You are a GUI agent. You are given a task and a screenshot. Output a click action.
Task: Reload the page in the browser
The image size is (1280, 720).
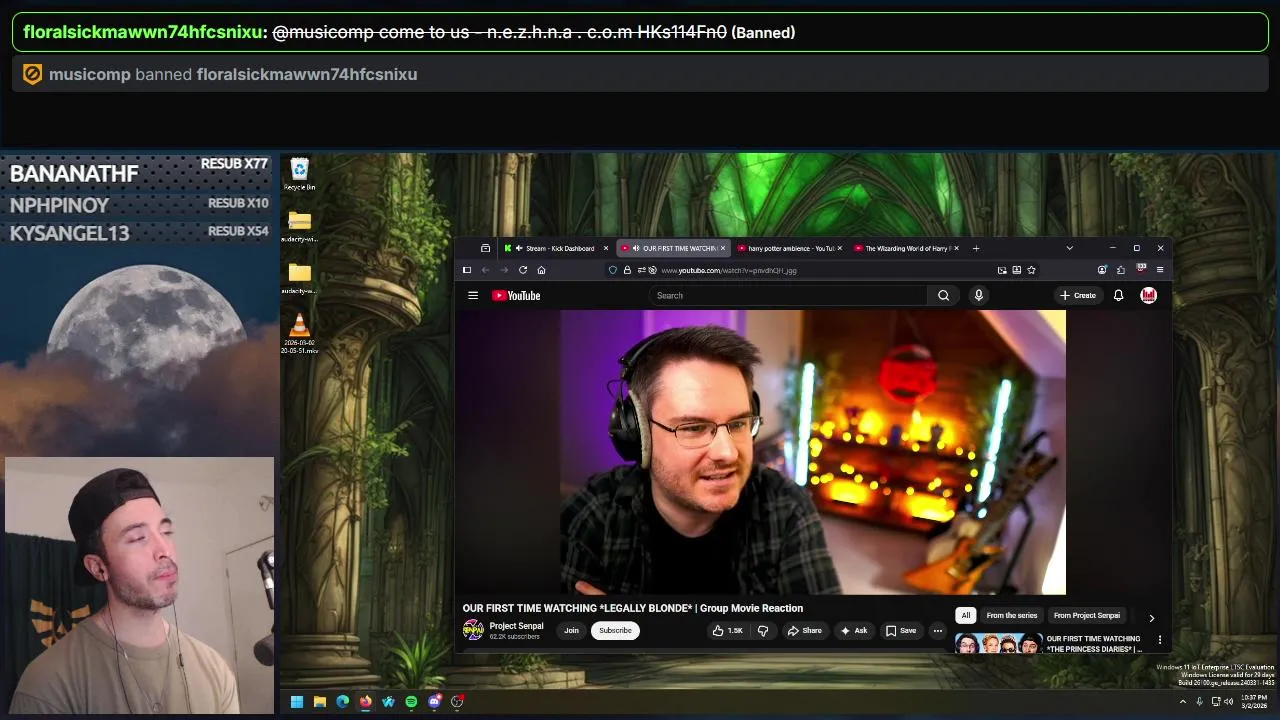point(522,270)
